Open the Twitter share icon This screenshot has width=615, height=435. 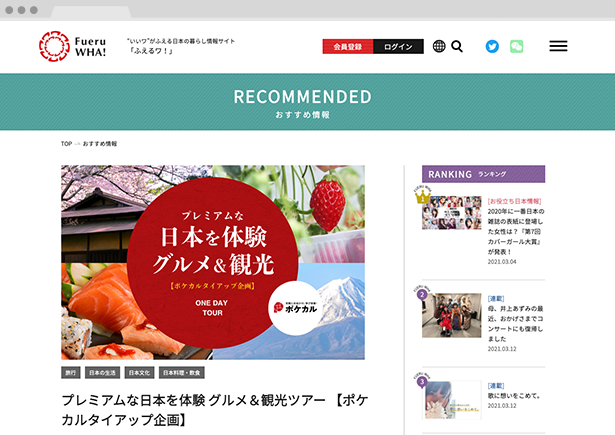(492, 46)
